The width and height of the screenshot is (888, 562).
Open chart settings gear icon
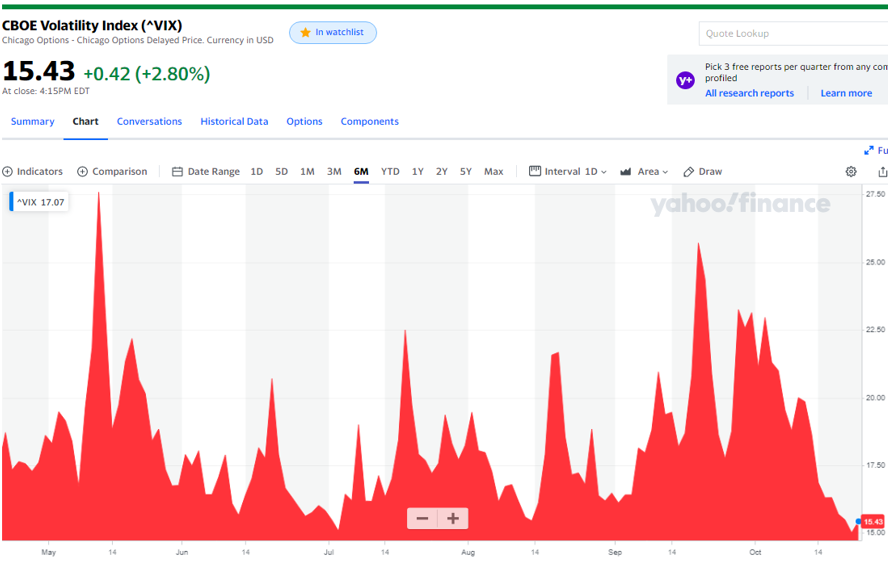coord(851,172)
